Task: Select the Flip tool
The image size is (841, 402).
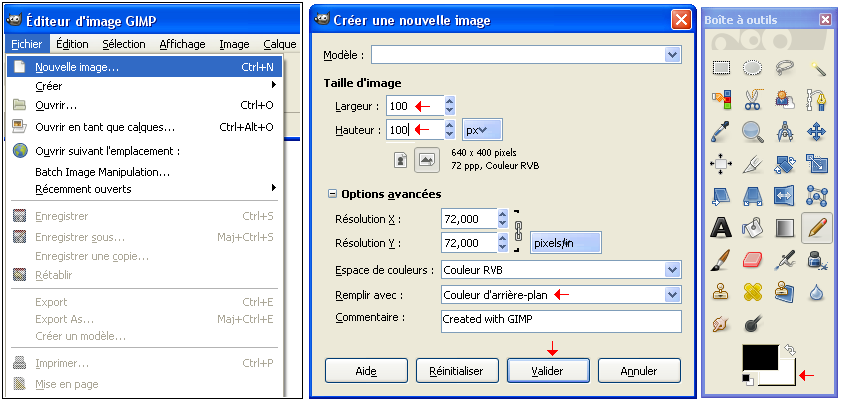Action: pyautogui.click(x=785, y=196)
